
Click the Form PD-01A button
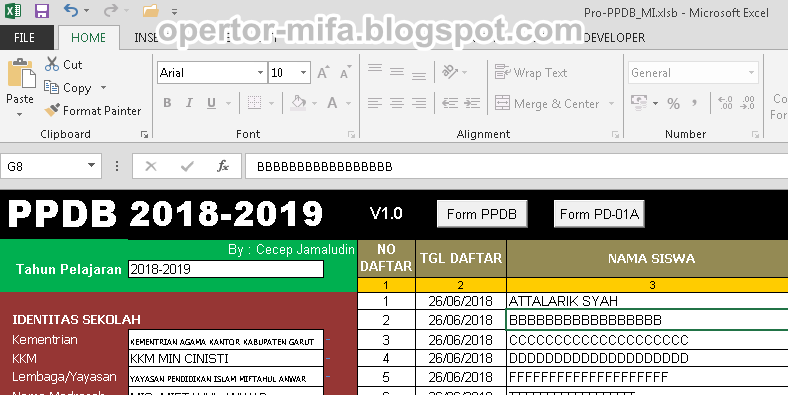coord(599,214)
